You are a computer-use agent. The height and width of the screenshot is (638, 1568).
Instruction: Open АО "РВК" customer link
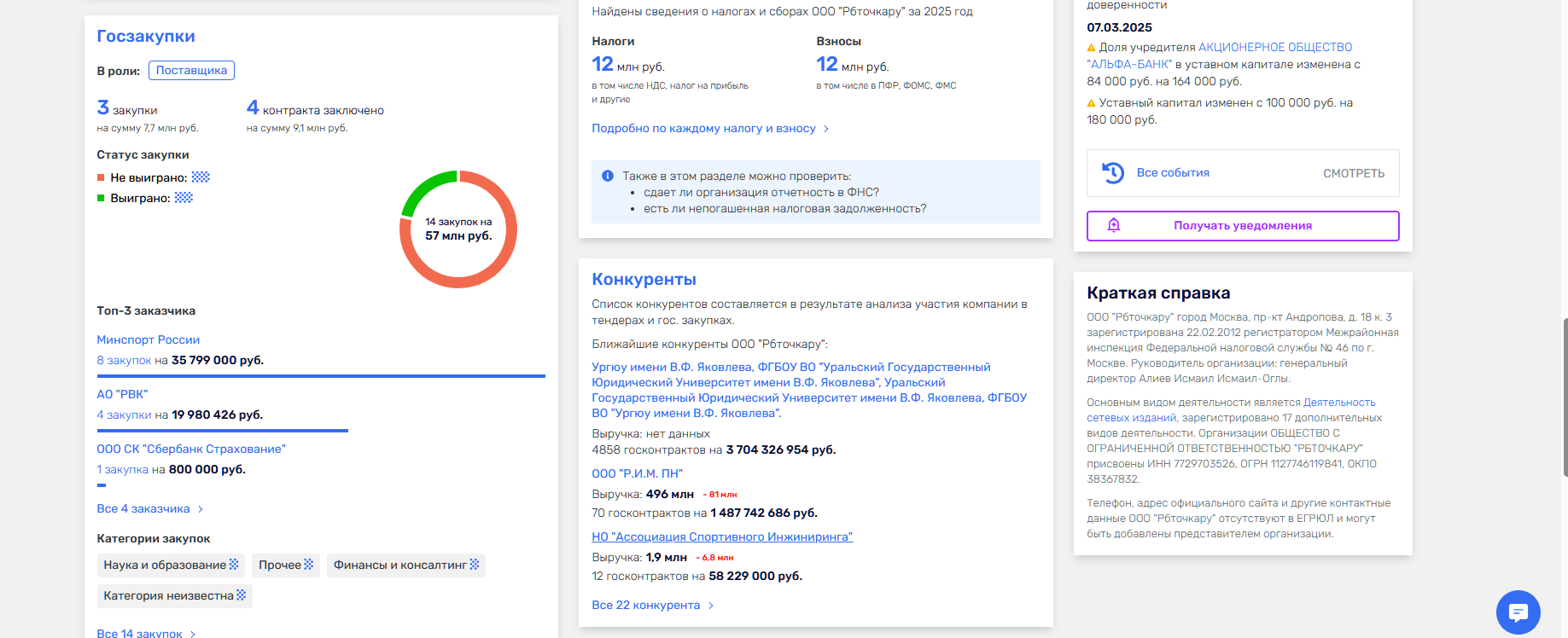click(x=122, y=394)
